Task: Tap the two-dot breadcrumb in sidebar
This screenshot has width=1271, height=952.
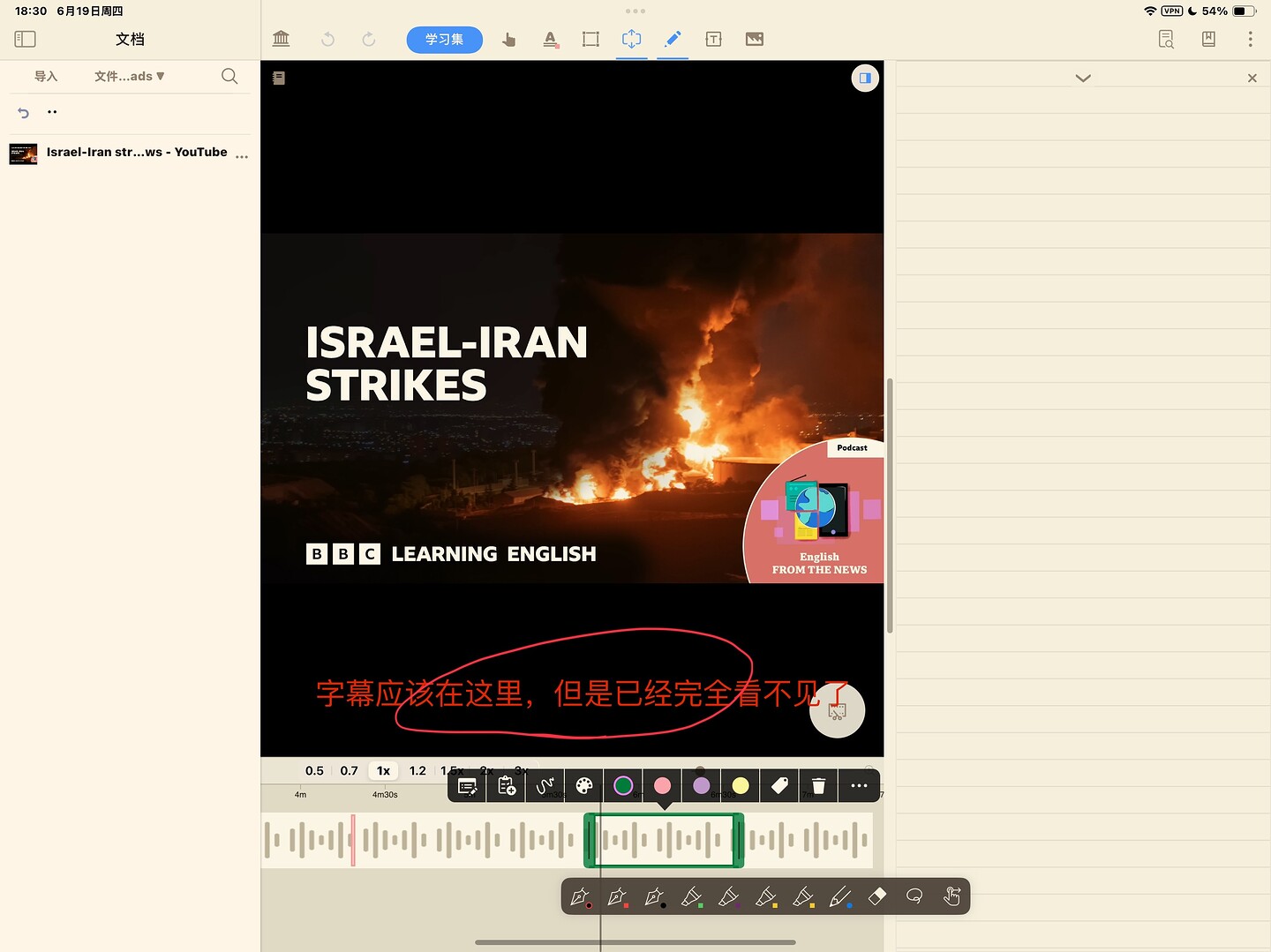Action: coord(52,112)
